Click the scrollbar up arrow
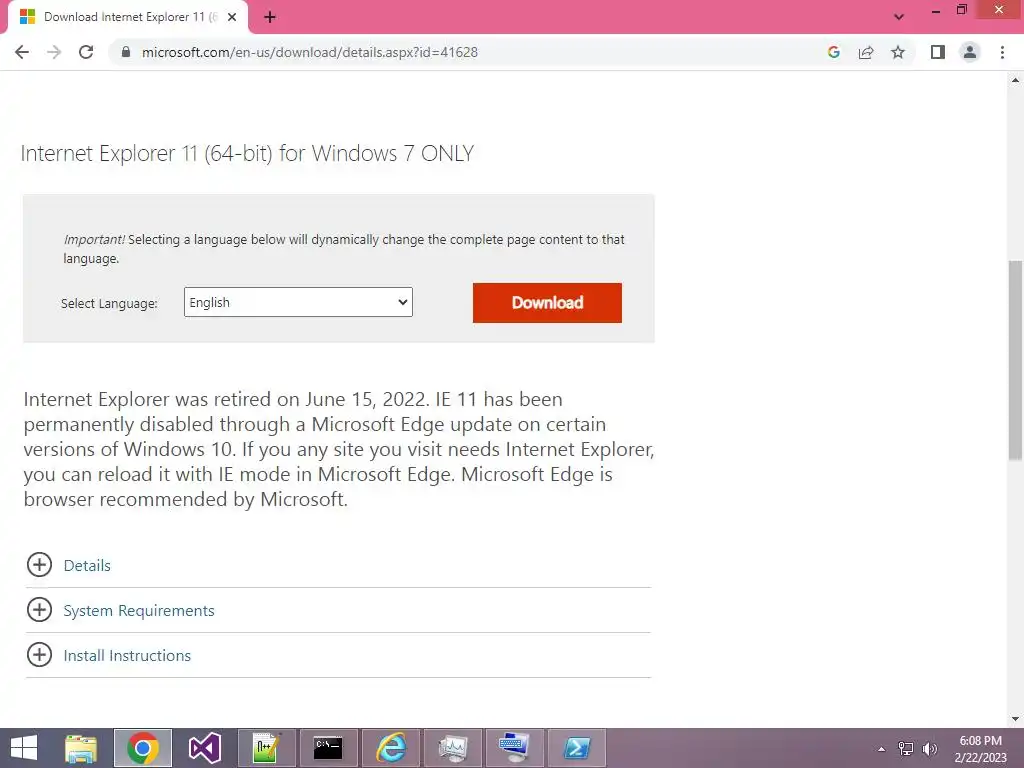Viewport: 1024px width, 768px height. pyautogui.click(x=1016, y=80)
